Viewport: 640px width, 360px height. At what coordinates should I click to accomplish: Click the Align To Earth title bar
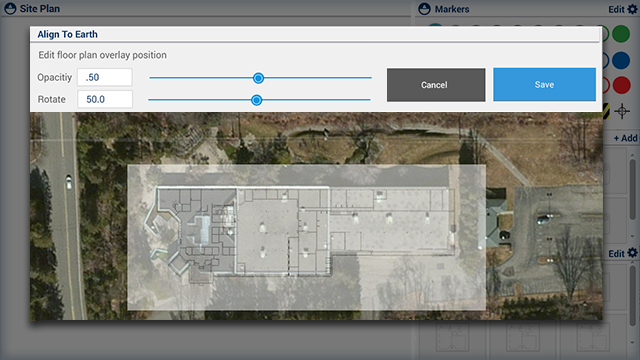(314, 34)
